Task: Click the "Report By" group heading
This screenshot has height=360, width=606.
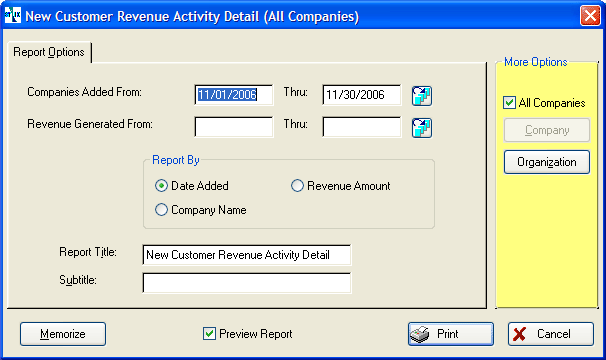Action: pyautogui.click(x=175, y=160)
